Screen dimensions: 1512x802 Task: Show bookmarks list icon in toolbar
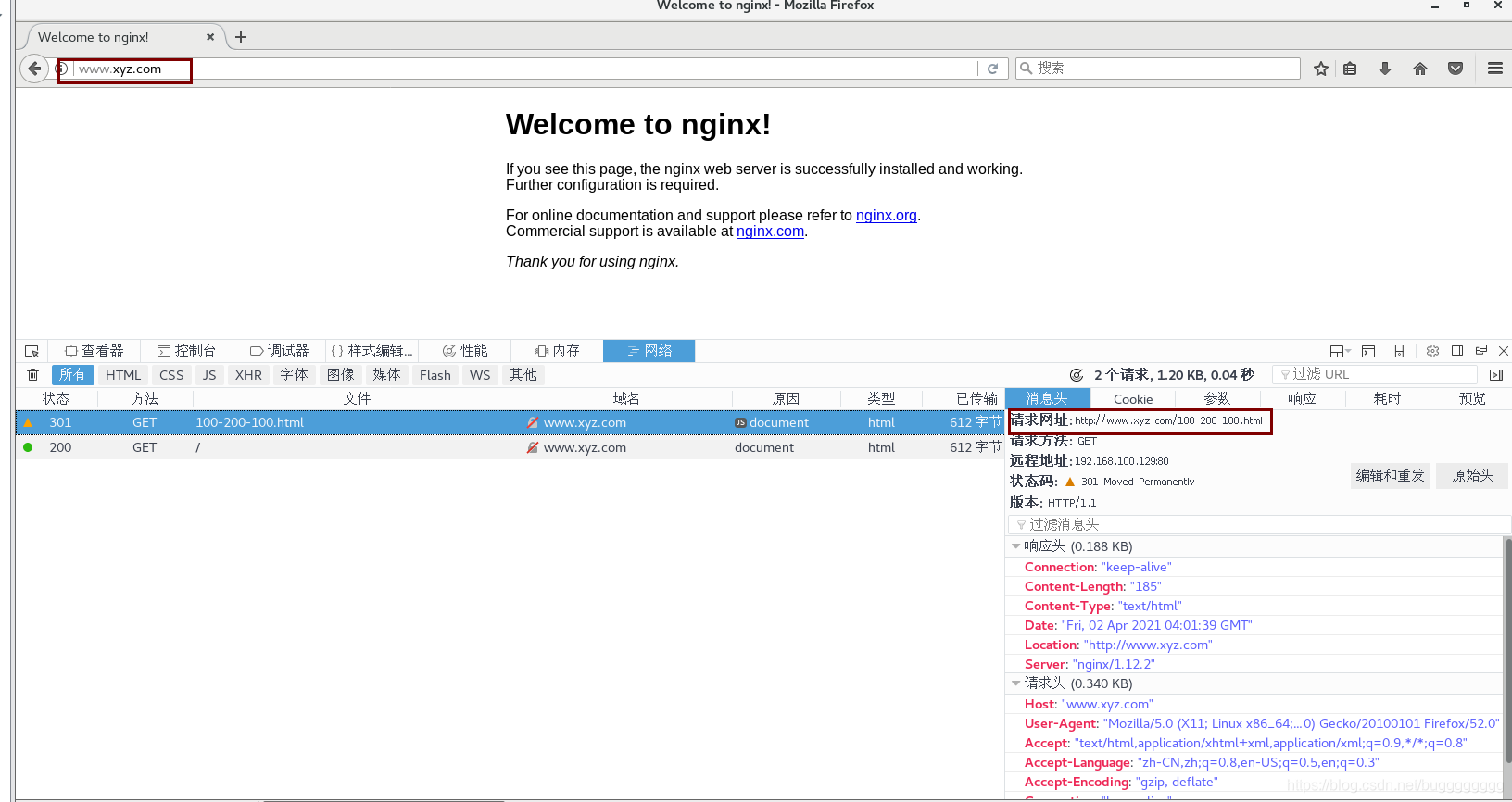pyautogui.click(x=1350, y=69)
